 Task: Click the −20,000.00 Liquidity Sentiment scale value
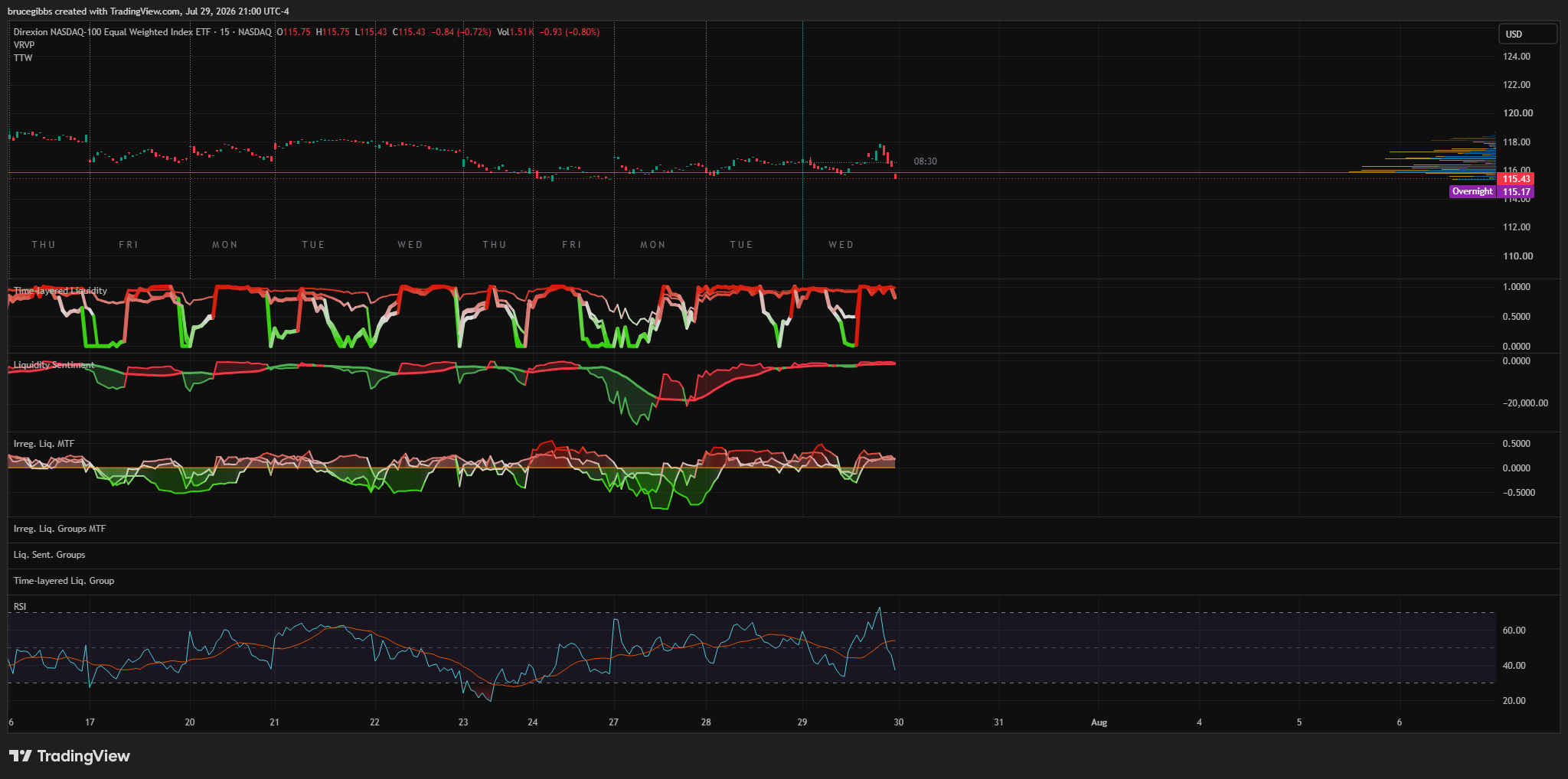1525,403
